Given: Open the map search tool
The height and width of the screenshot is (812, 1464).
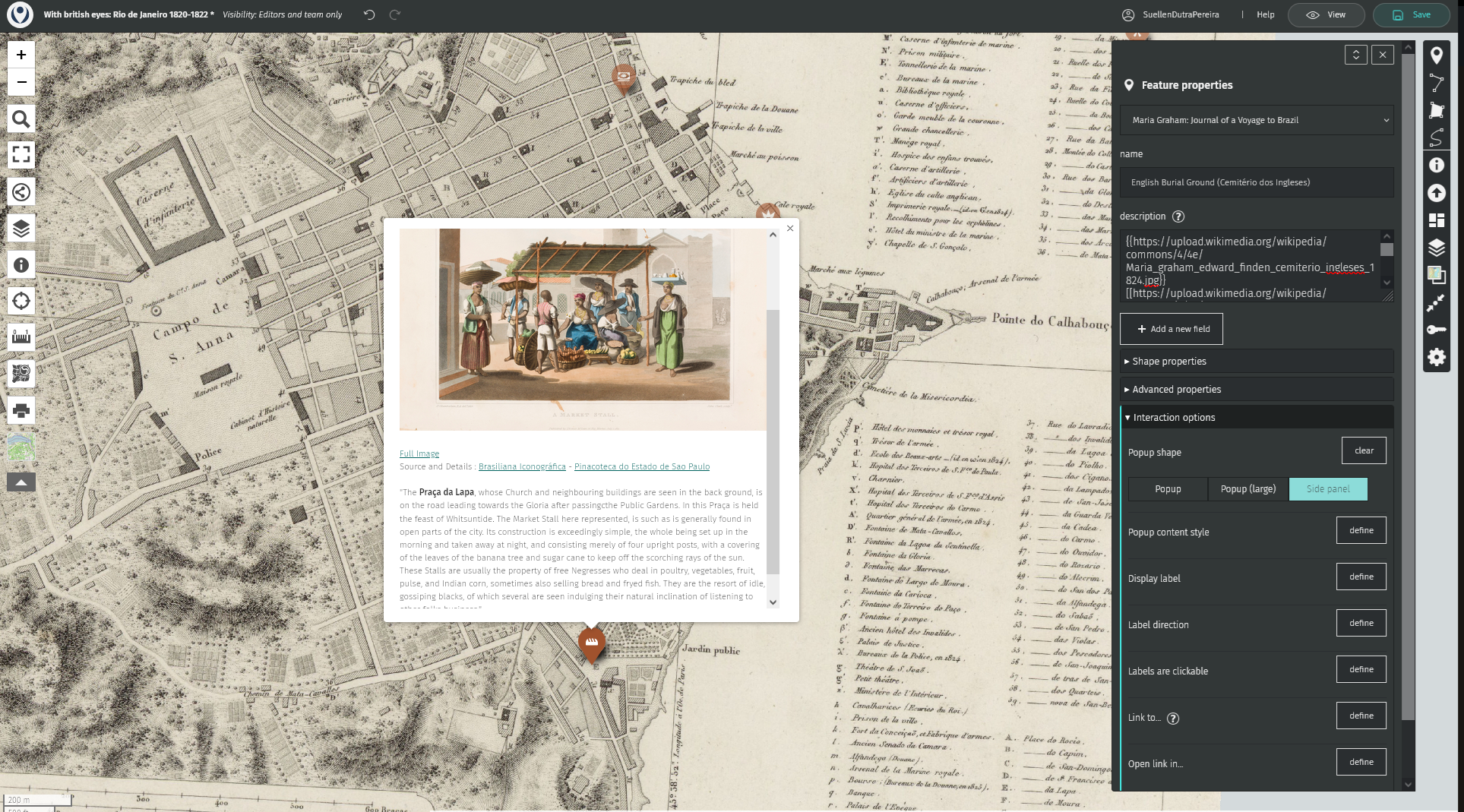Looking at the screenshot, I should coord(21,119).
